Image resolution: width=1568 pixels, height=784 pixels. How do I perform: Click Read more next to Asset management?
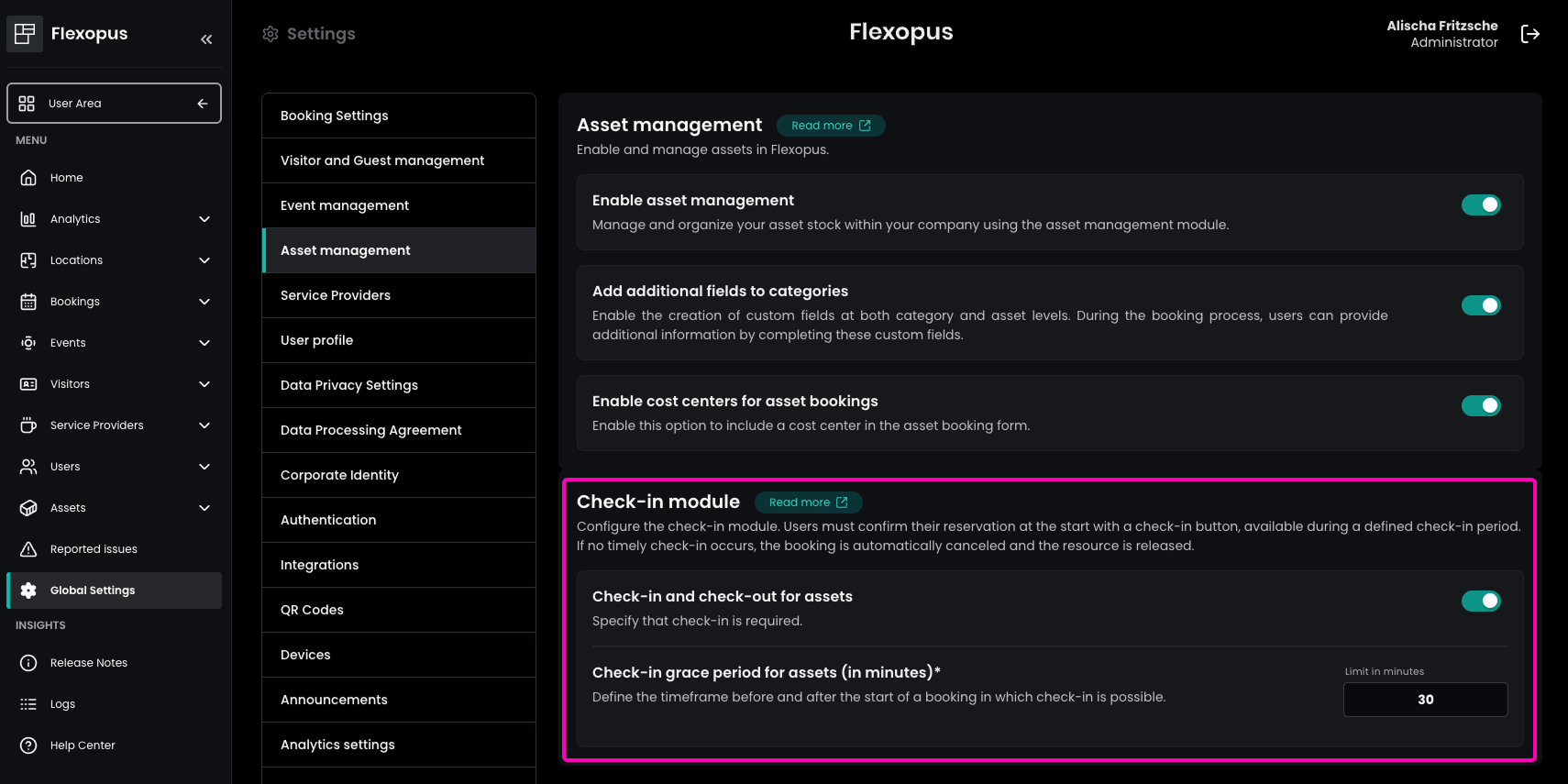pyautogui.click(x=830, y=126)
